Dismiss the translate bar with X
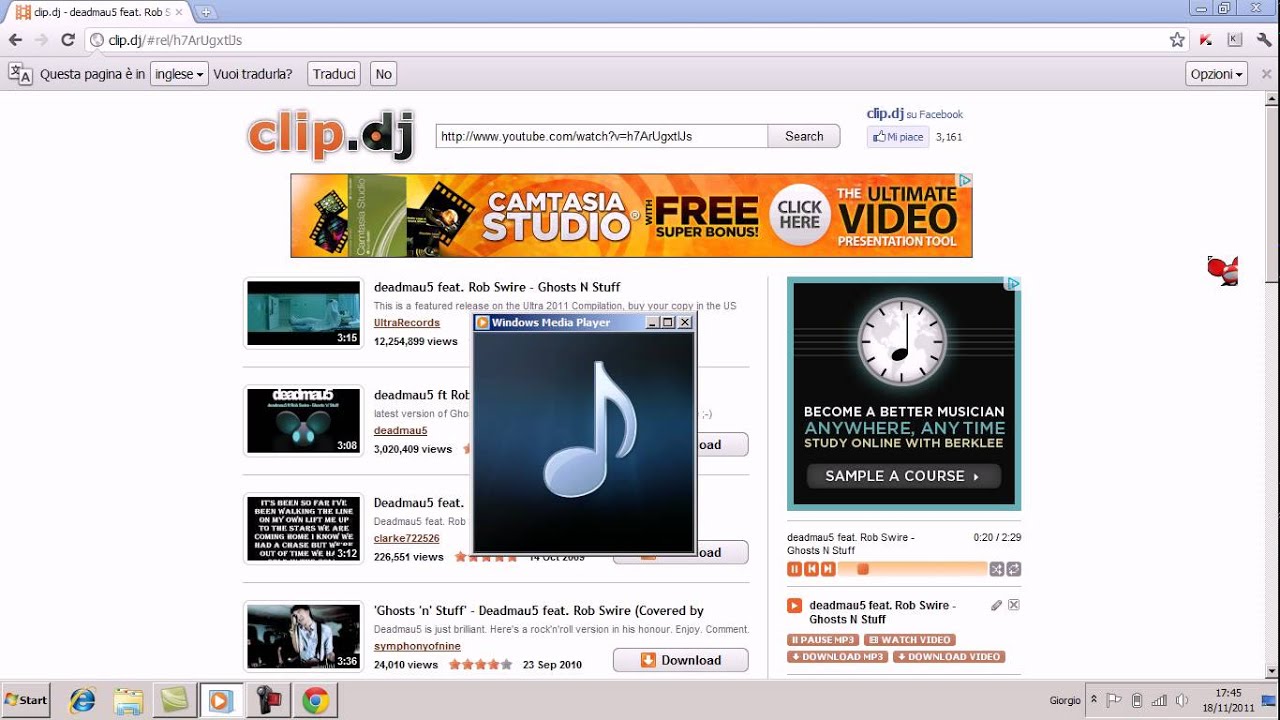The width and height of the screenshot is (1280, 720). (x=1266, y=73)
